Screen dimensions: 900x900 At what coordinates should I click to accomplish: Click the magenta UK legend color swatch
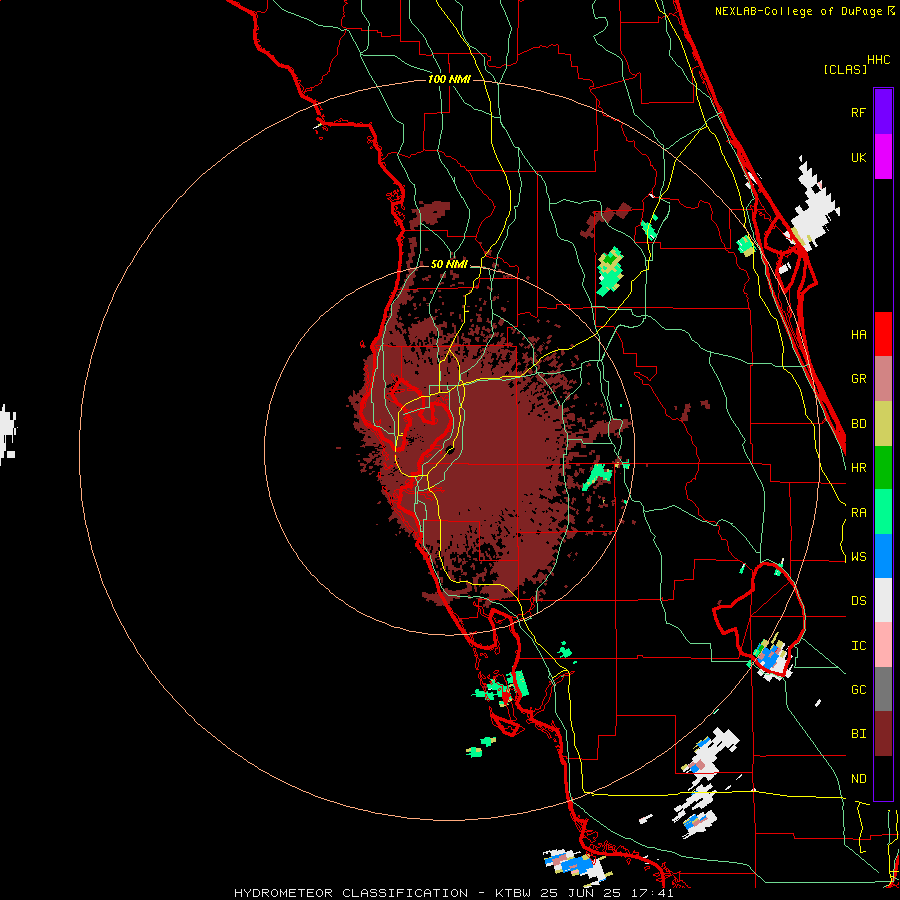coord(883,157)
